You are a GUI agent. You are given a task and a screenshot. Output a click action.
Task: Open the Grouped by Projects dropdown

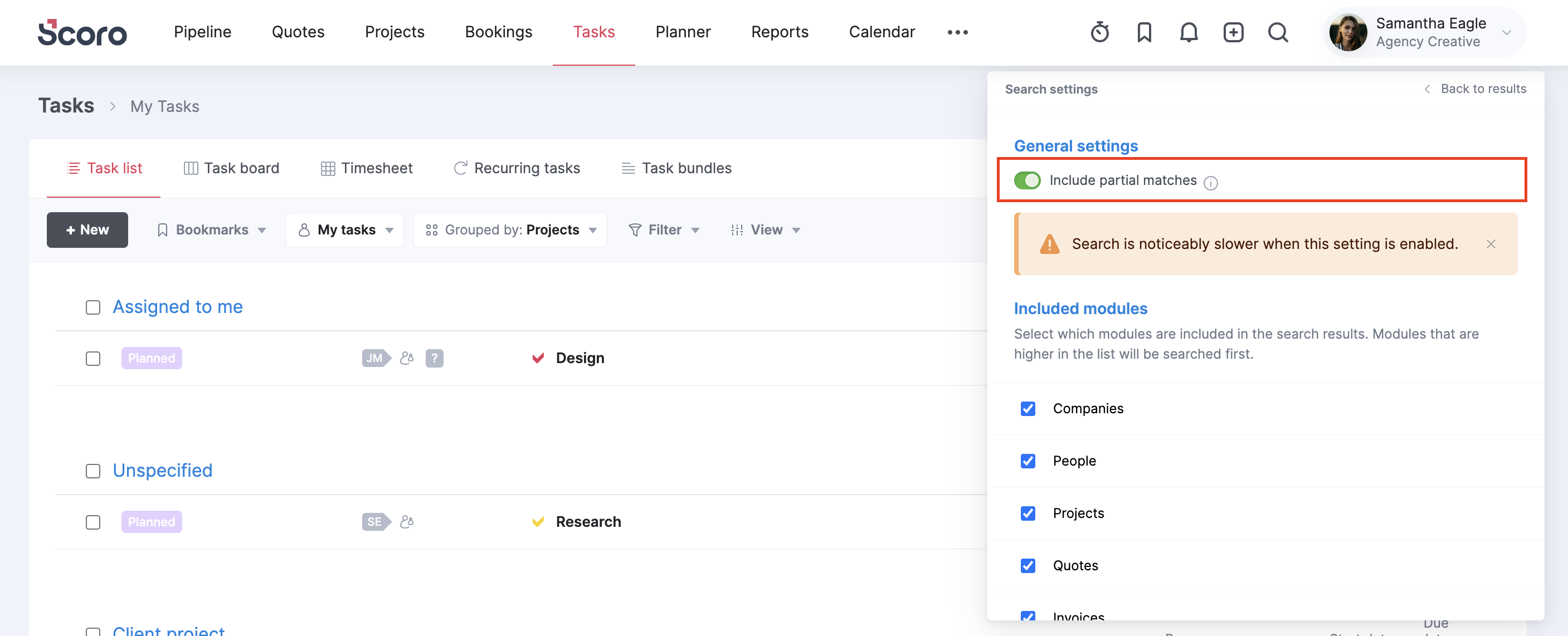click(510, 230)
